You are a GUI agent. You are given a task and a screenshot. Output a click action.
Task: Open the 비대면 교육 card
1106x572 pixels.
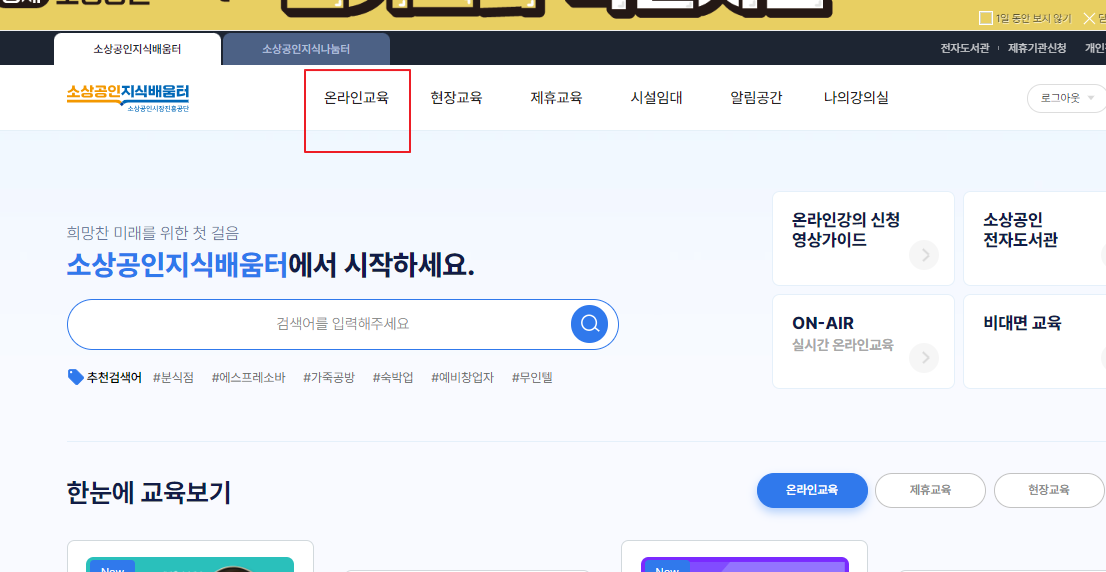coord(1034,341)
